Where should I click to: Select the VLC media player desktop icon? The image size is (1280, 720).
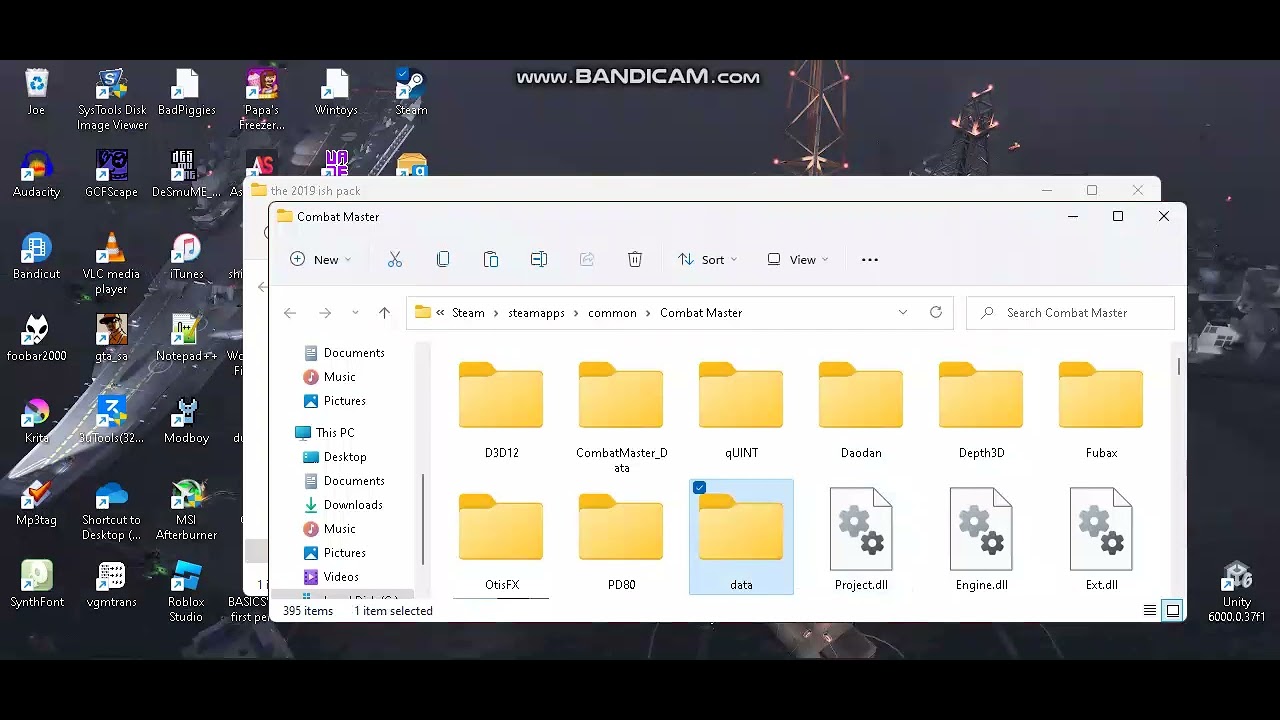click(x=111, y=264)
